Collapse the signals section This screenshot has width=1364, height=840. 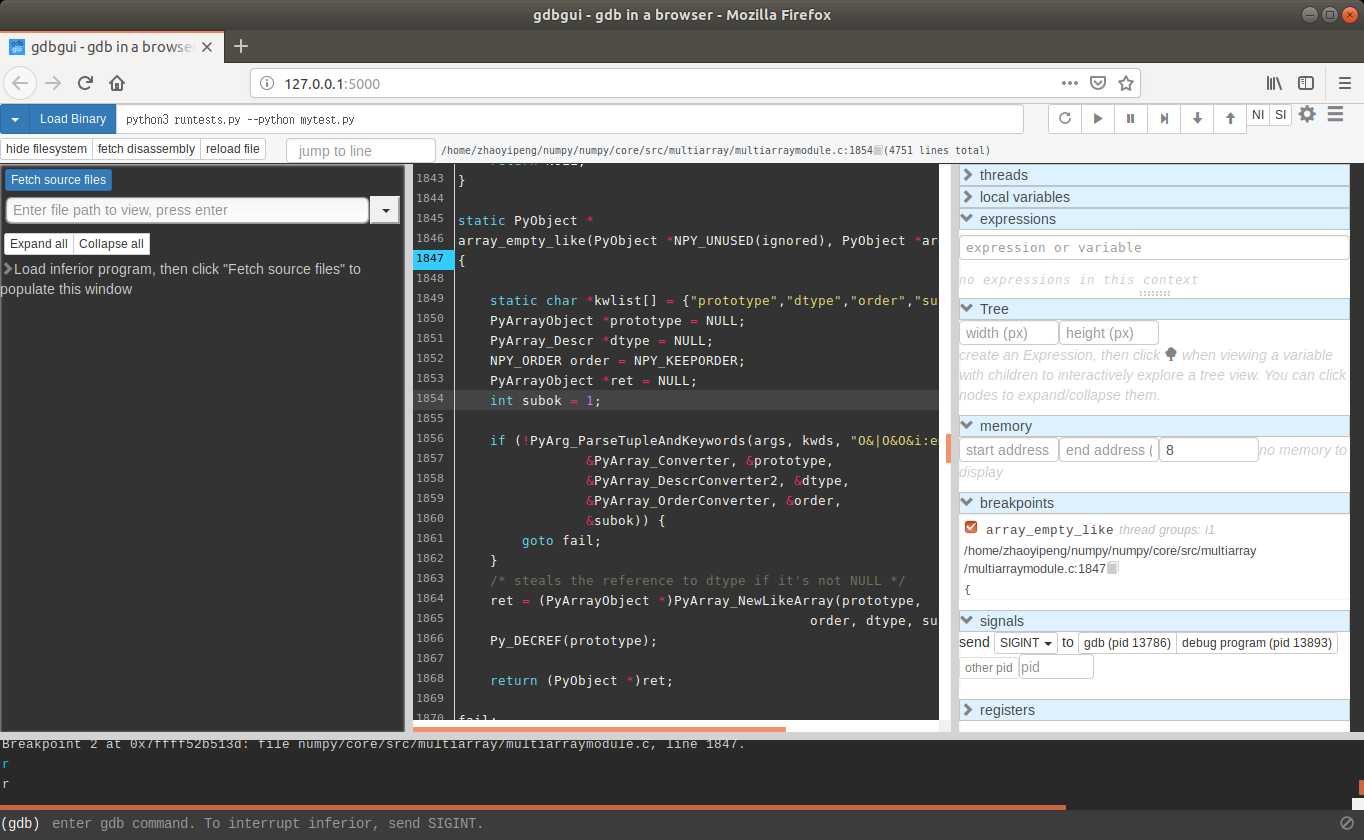click(x=1154, y=621)
